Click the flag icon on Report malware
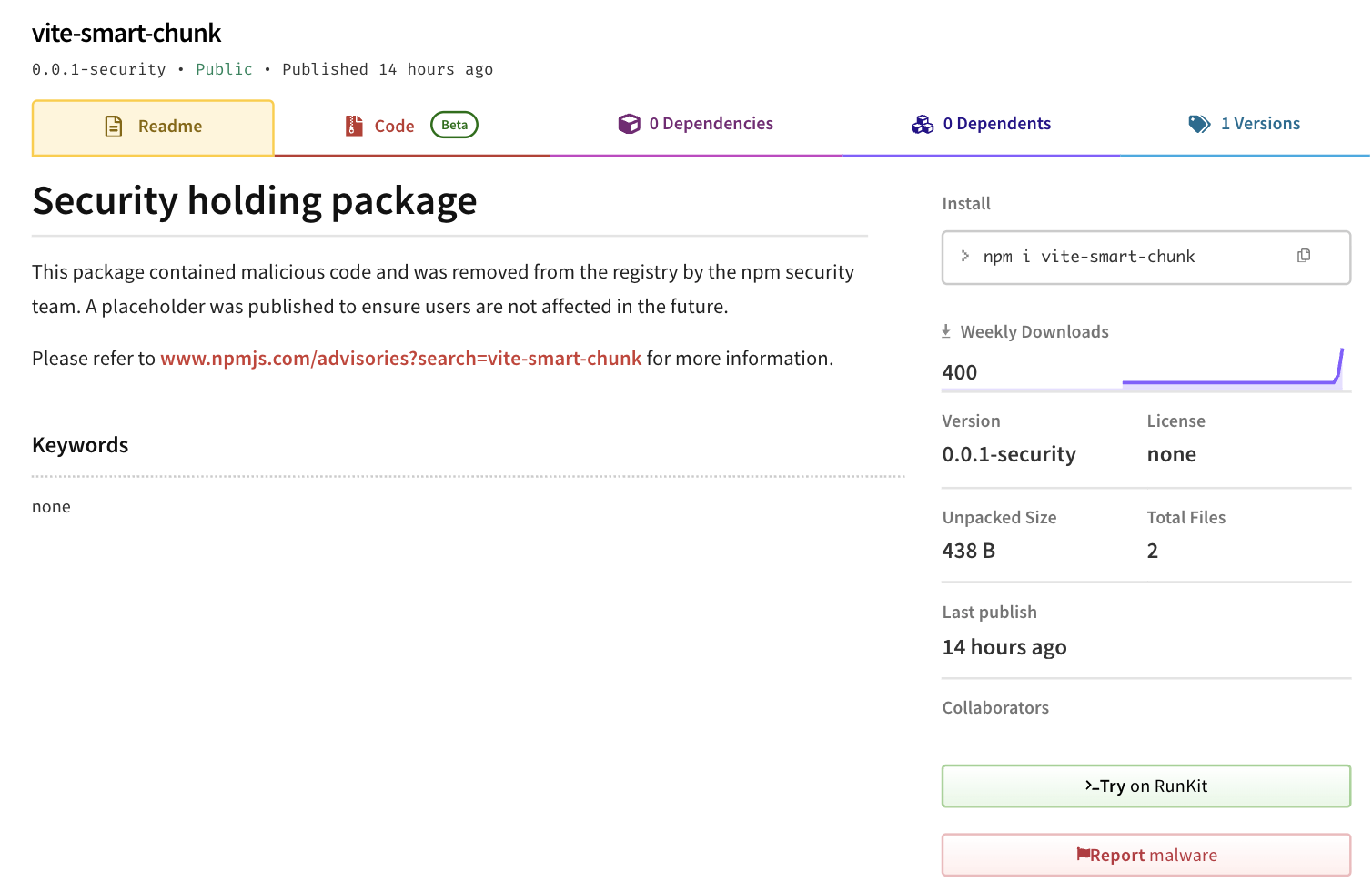The image size is (1372, 892). 1083,854
